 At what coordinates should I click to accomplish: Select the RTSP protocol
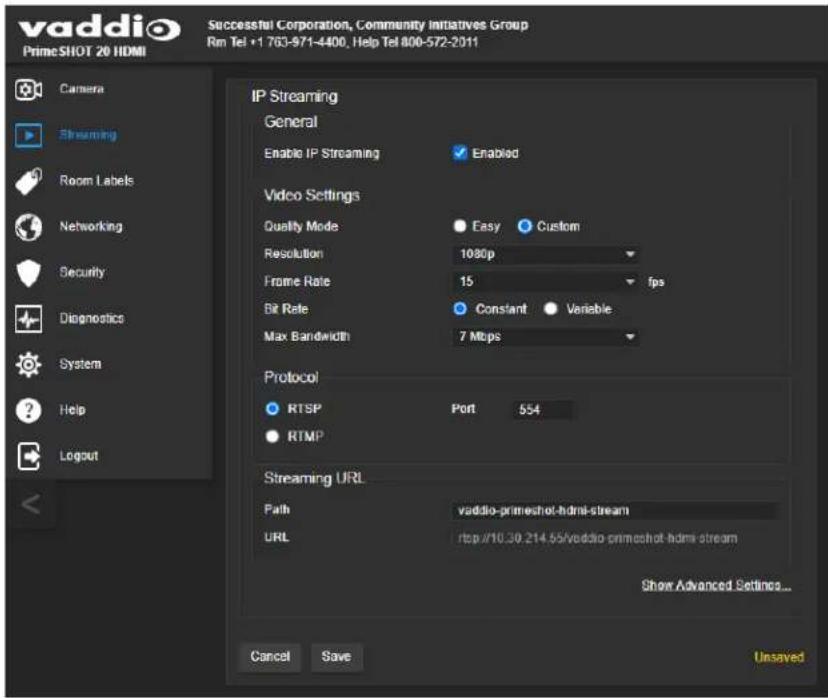272,409
